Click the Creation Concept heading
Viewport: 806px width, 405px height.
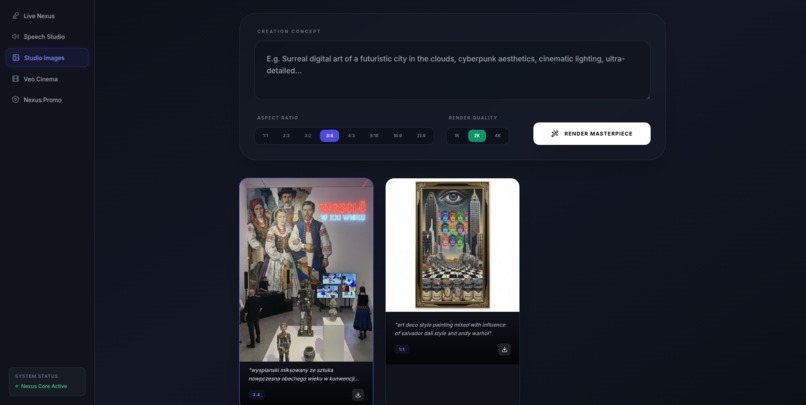click(289, 31)
